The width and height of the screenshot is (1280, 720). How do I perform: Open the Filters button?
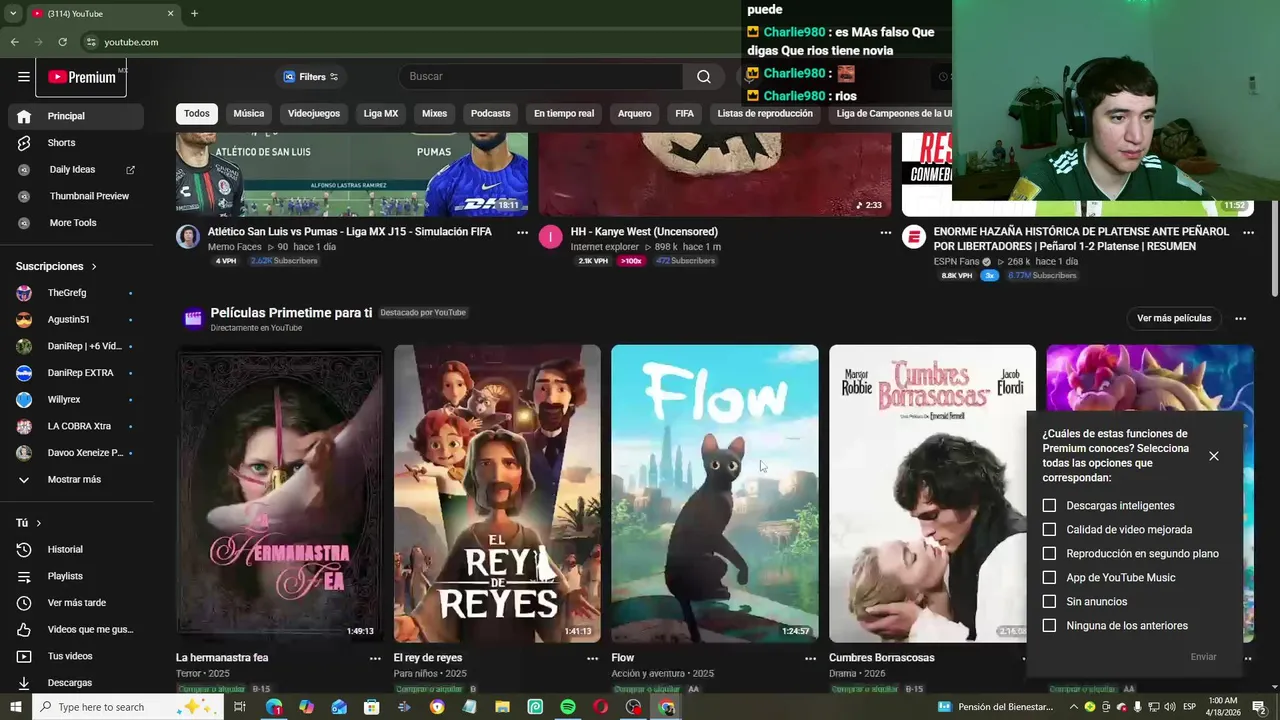(x=310, y=77)
